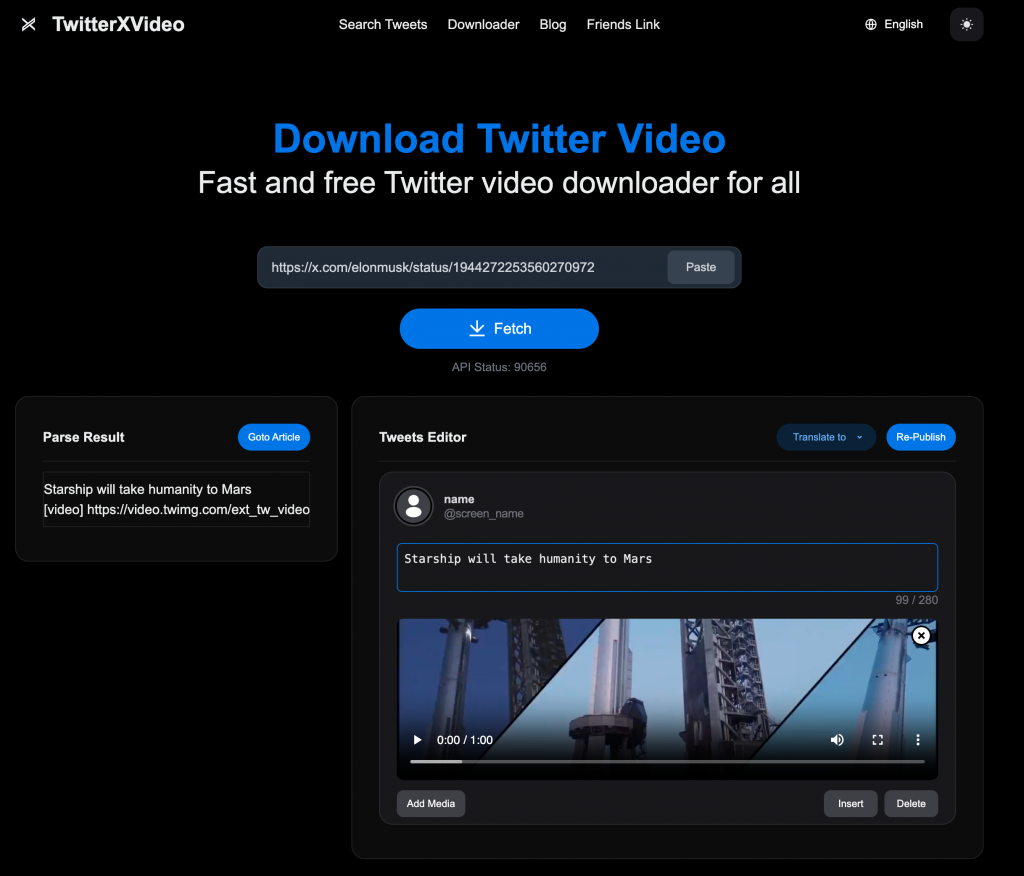The width and height of the screenshot is (1024, 876).
Task: Click the 0:00 / 1:00 video time display
Action: pyautogui.click(x=465, y=740)
